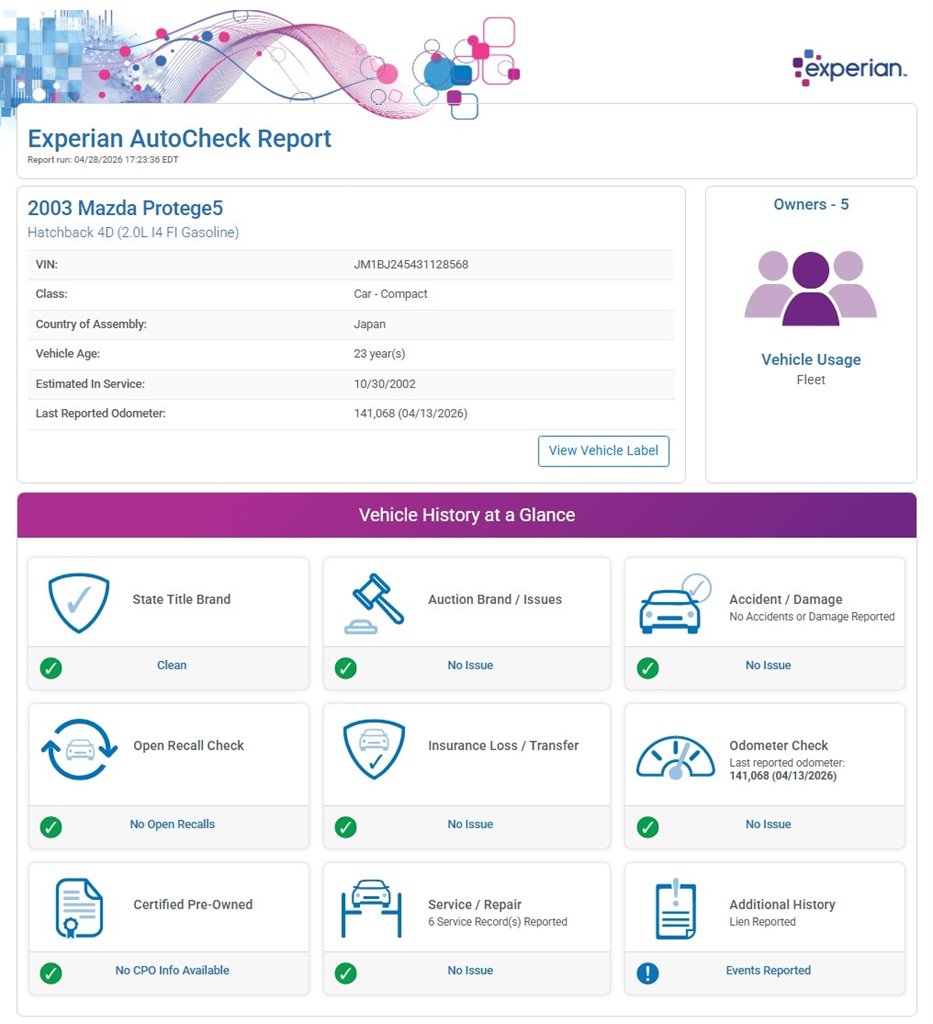Click No Issue under Auction Brand / Issues
This screenshot has width=933, height=1024.
point(470,665)
